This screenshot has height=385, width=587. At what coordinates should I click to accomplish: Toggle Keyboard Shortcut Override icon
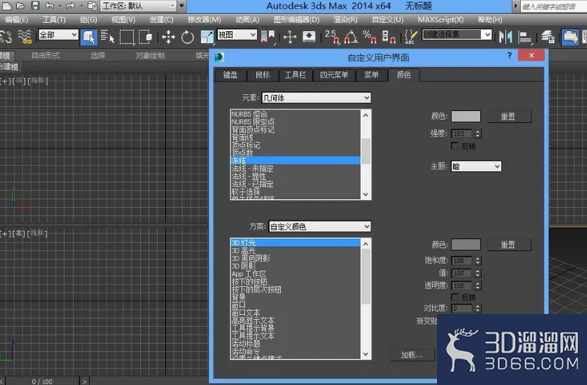(309, 37)
